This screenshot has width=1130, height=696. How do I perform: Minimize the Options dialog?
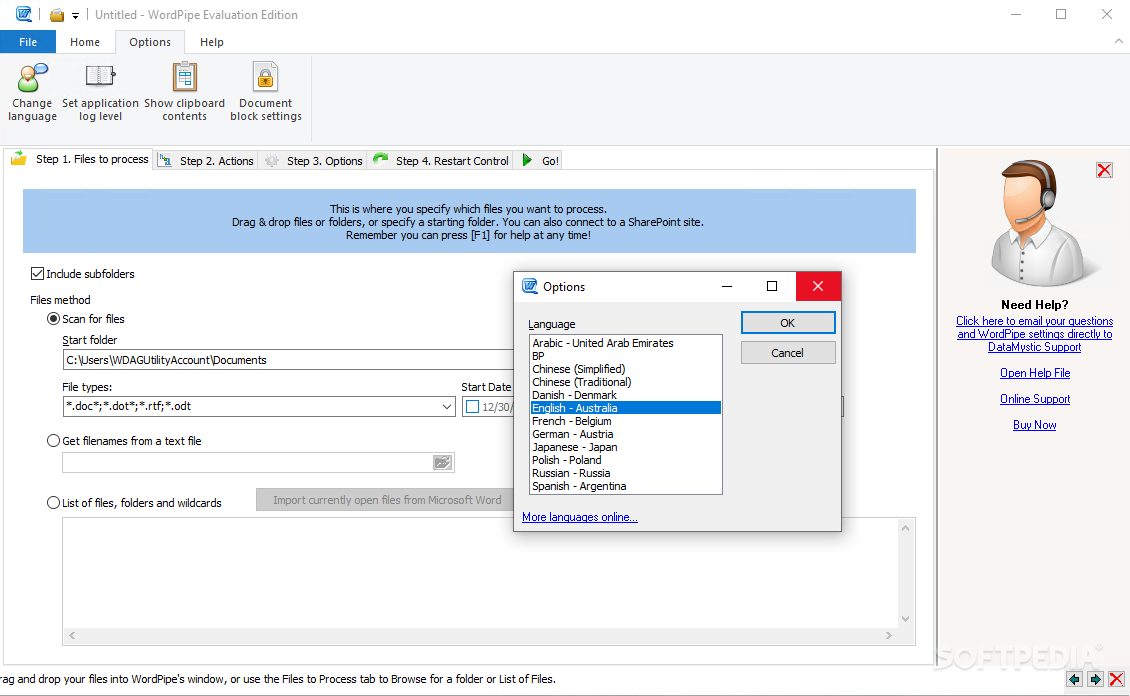[727, 286]
